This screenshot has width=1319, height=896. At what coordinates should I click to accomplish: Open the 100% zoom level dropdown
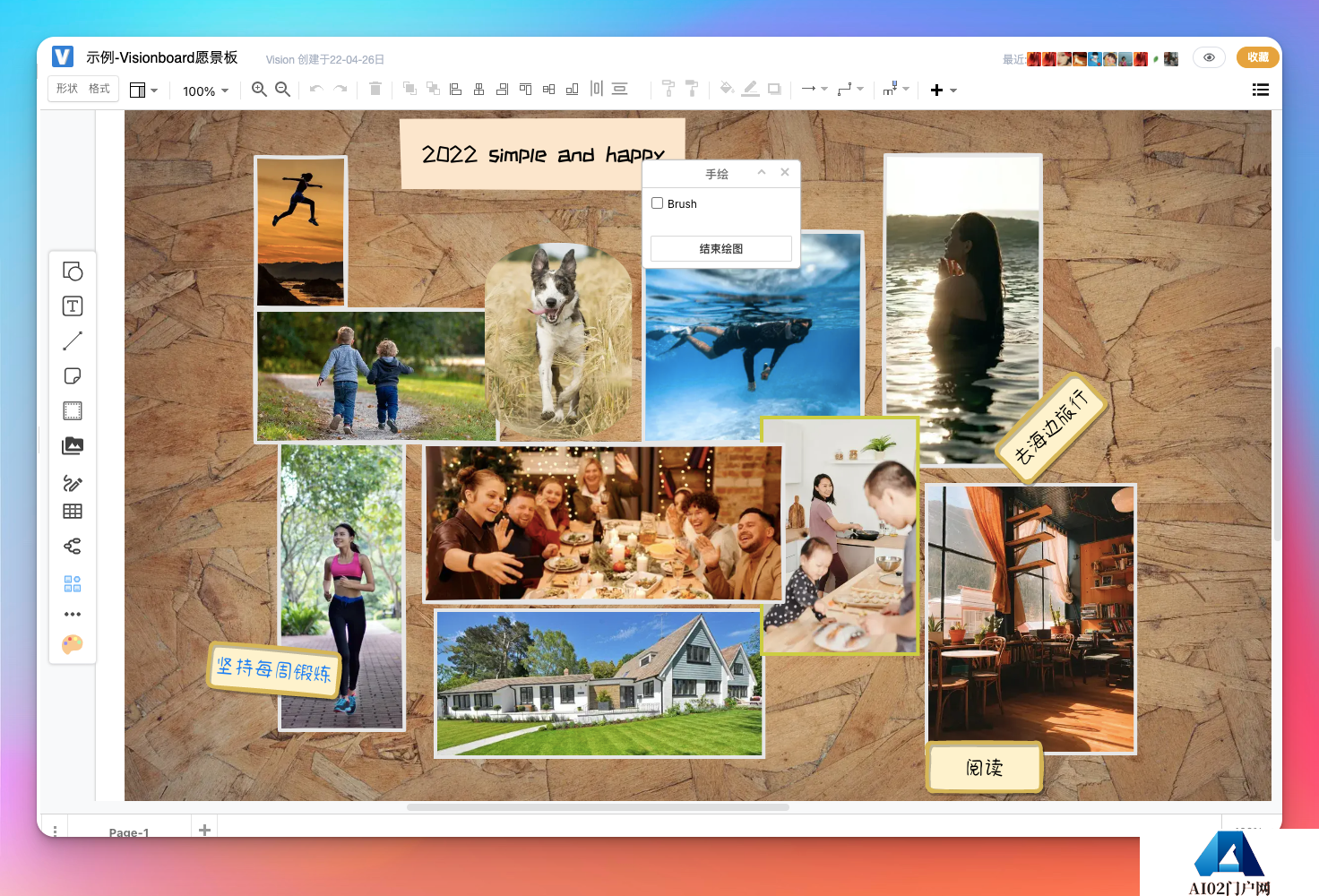click(205, 90)
